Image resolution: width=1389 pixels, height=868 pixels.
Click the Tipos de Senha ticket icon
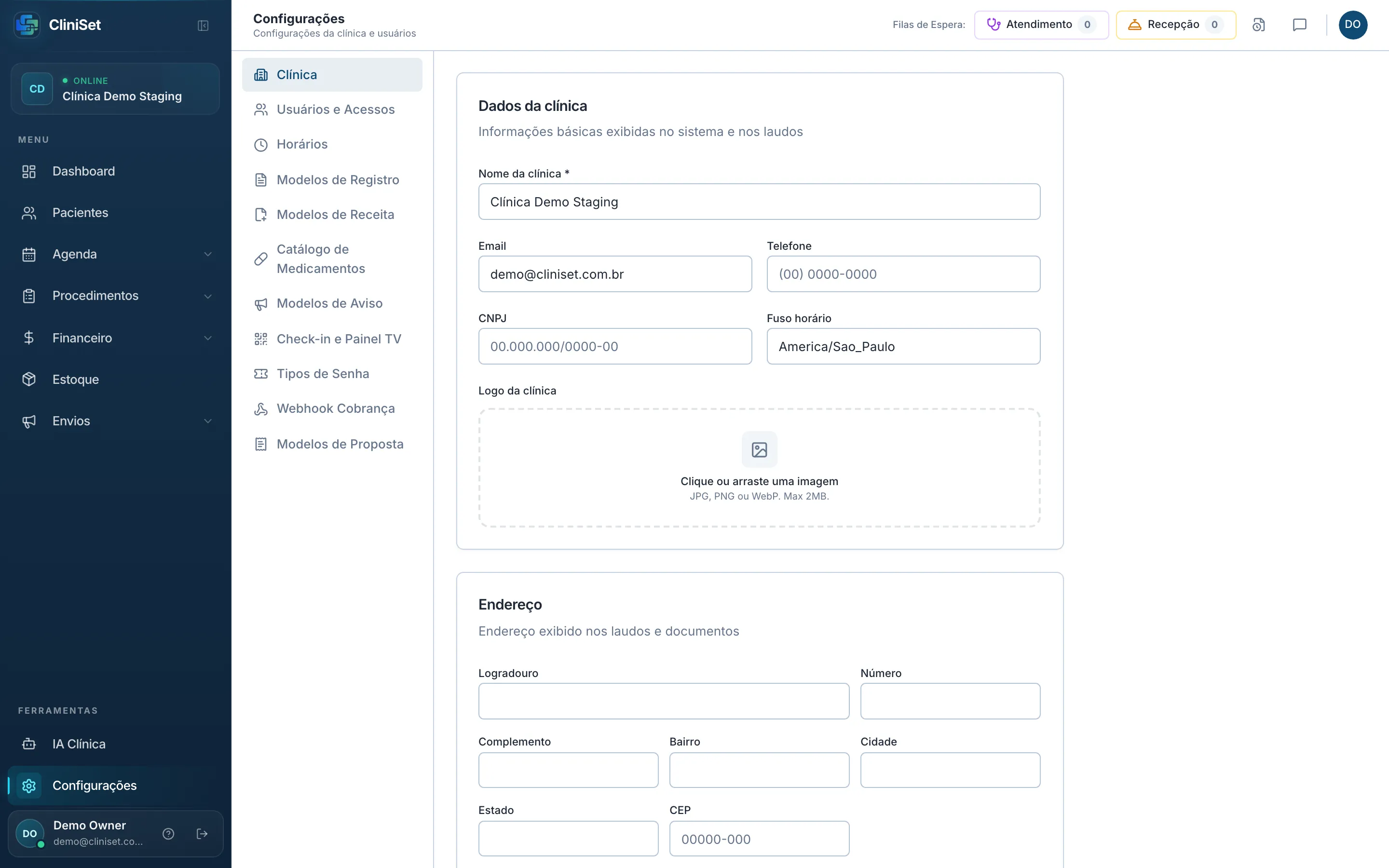coord(260,374)
